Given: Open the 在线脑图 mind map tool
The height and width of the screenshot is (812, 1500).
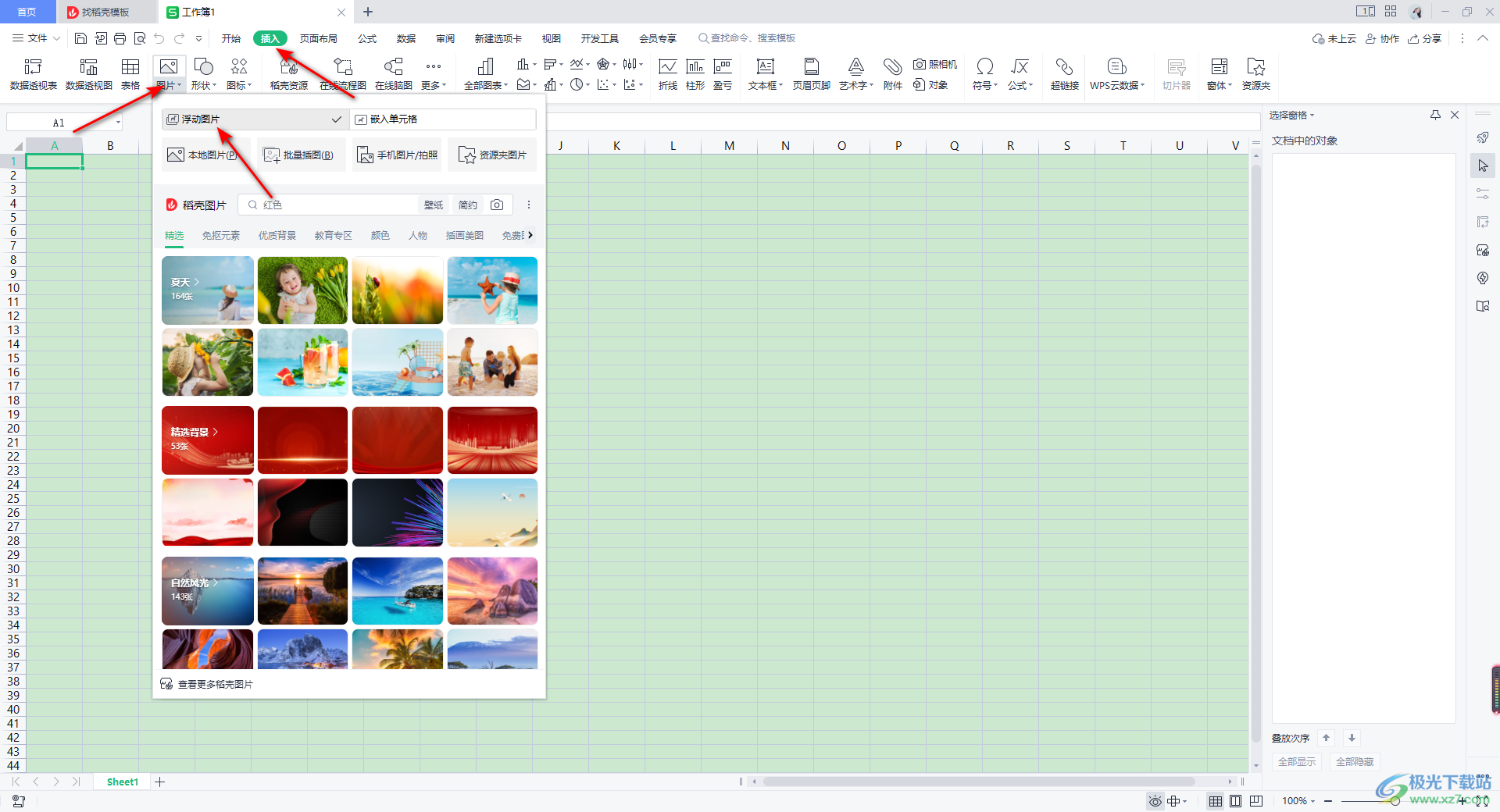Looking at the screenshot, I should pos(394,74).
